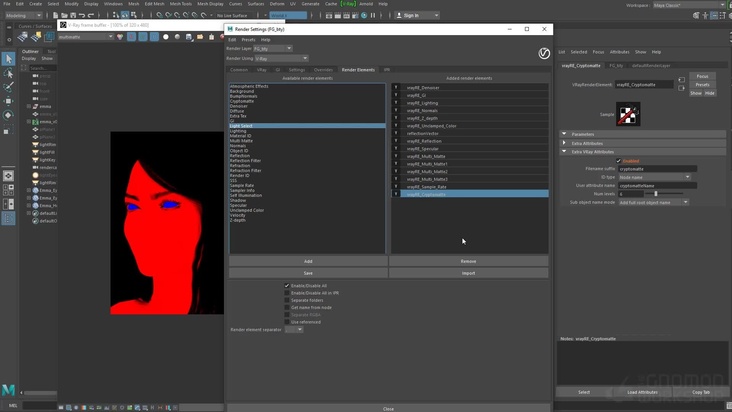Viewport: 732px width, 412px height.
Task: Click the white circle alpha icon in frame buffer
Action: pos(166,36)
